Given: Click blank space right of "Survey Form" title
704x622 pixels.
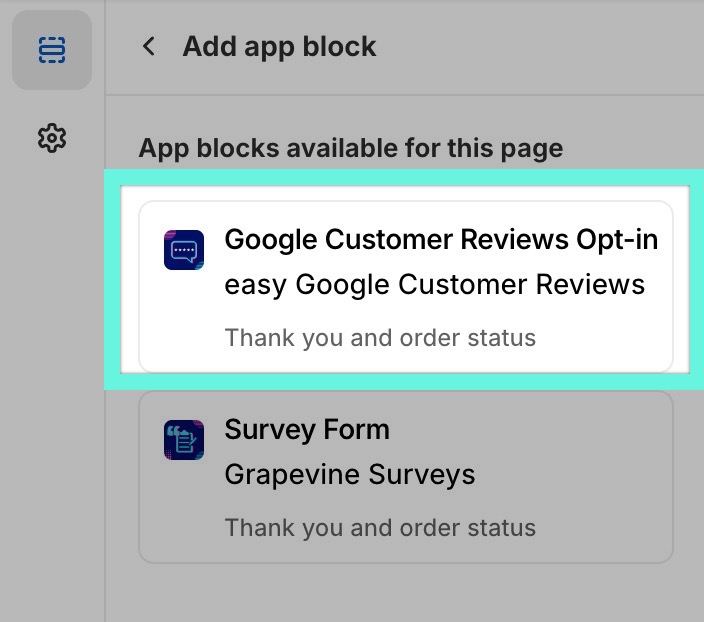Looking at the screenshot, I should coord(530,430).
